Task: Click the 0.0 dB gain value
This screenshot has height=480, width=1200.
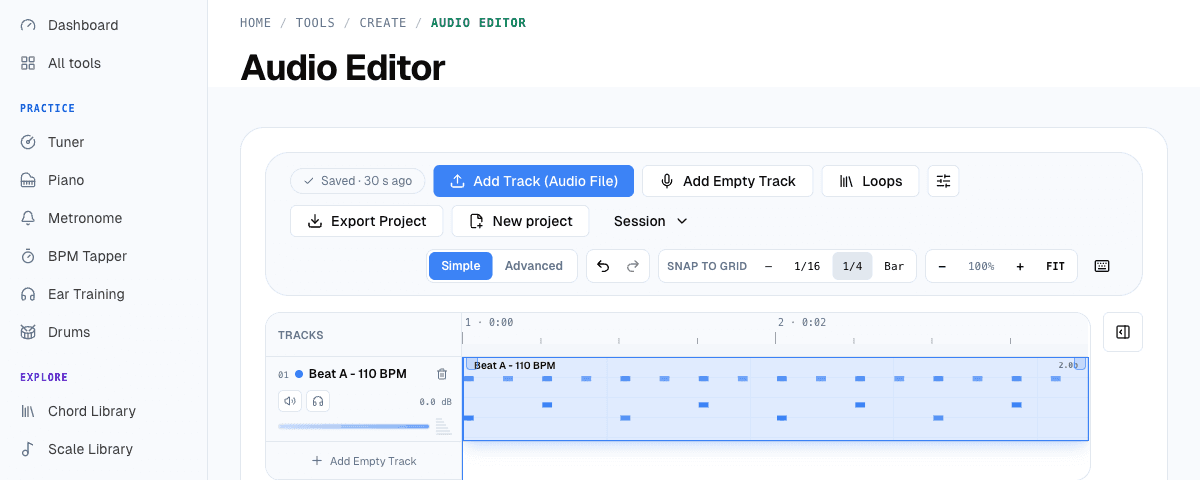Action: click(x=435, y=402)
